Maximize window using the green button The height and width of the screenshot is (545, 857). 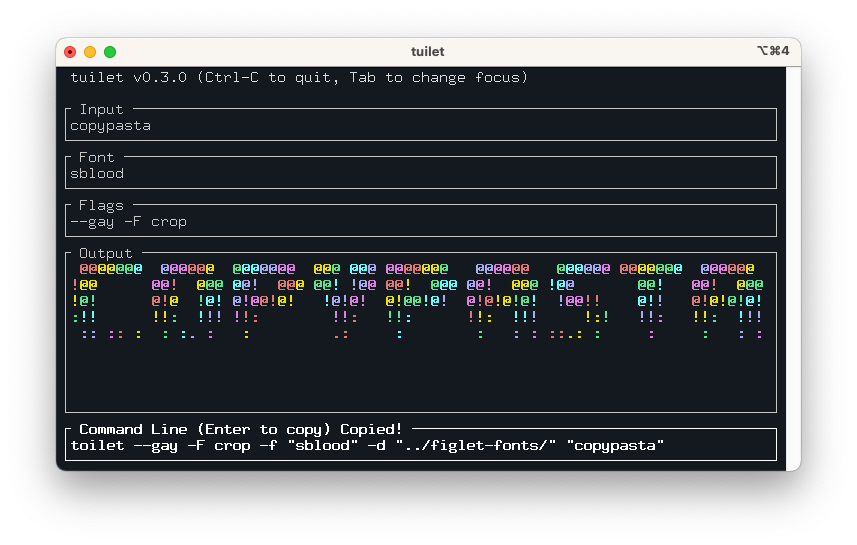[110, 52]
